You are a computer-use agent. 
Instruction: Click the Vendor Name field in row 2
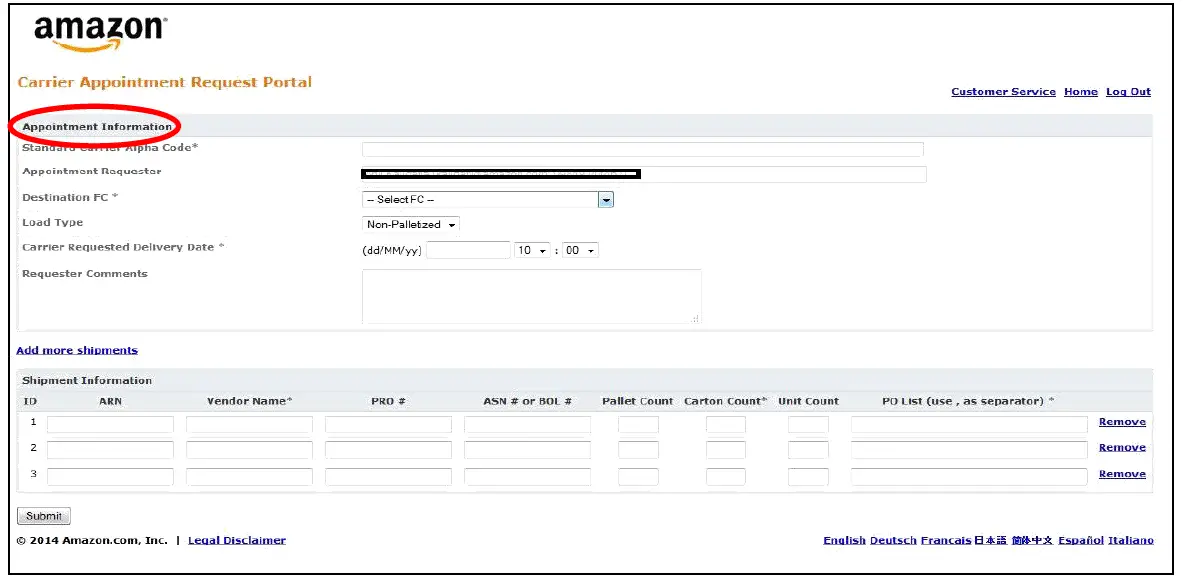tap(249, 448)
